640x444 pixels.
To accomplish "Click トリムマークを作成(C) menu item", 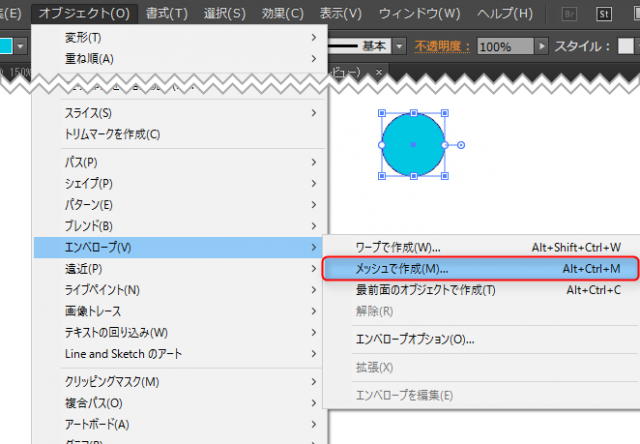I will [112, 134].
